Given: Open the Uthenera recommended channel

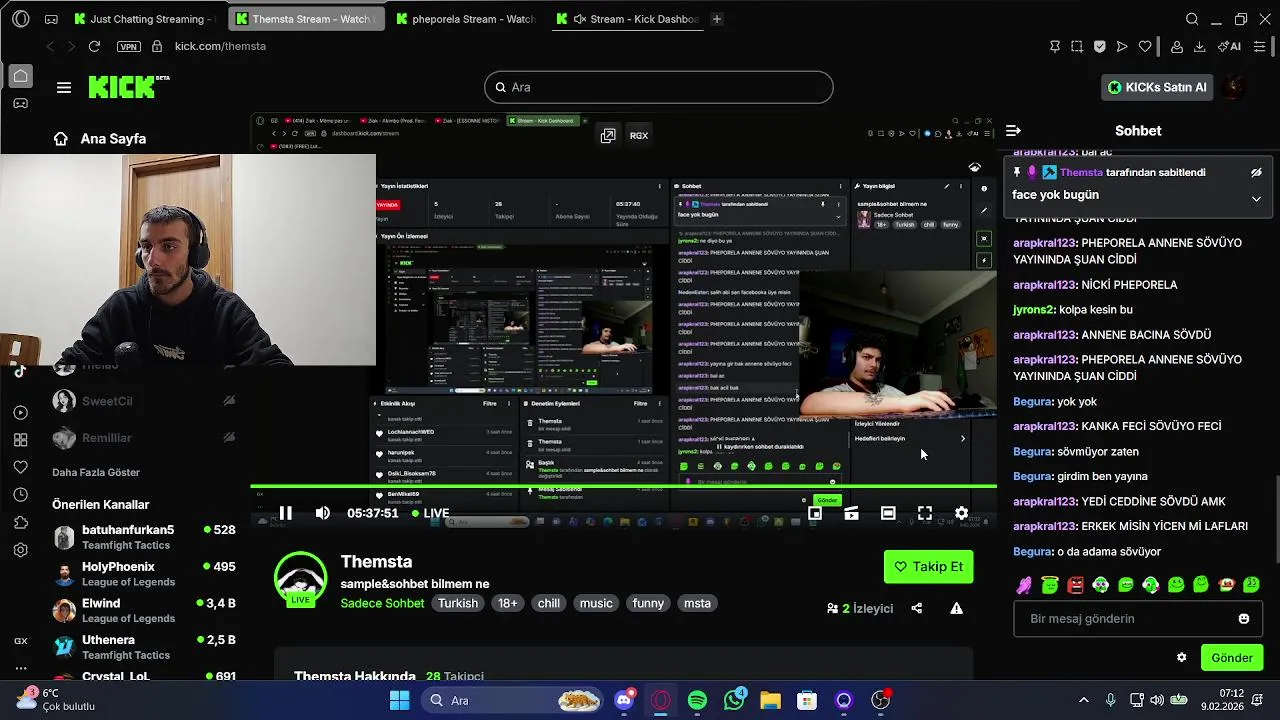Looking at the screenshot, I should coord(145,647).
